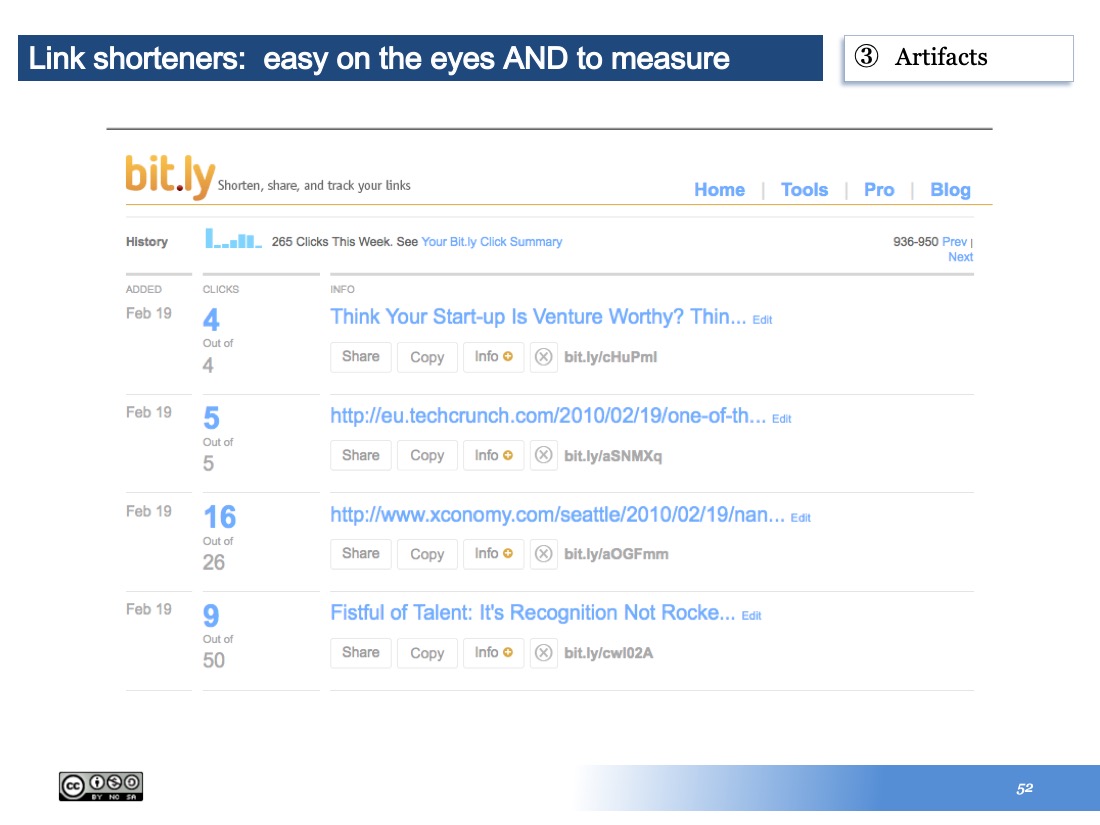The height and width of the screenshot is (825, 1100).
Task: Go to Prev history page
Action: pos(954,242)
